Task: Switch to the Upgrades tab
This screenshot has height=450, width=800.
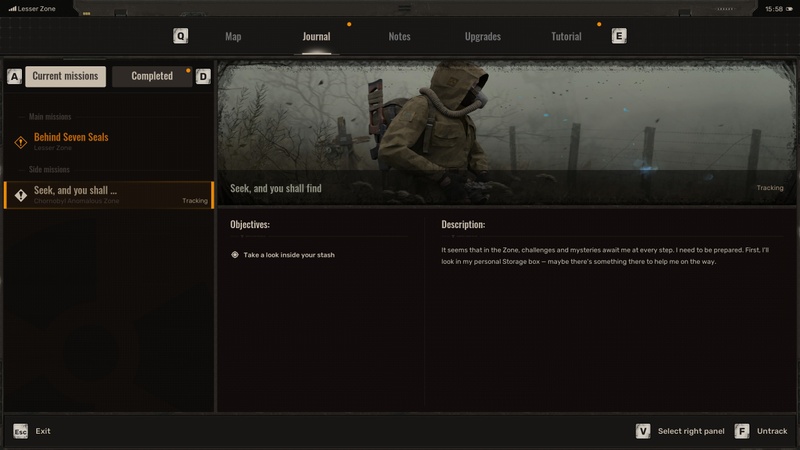Action: (483, 36)
